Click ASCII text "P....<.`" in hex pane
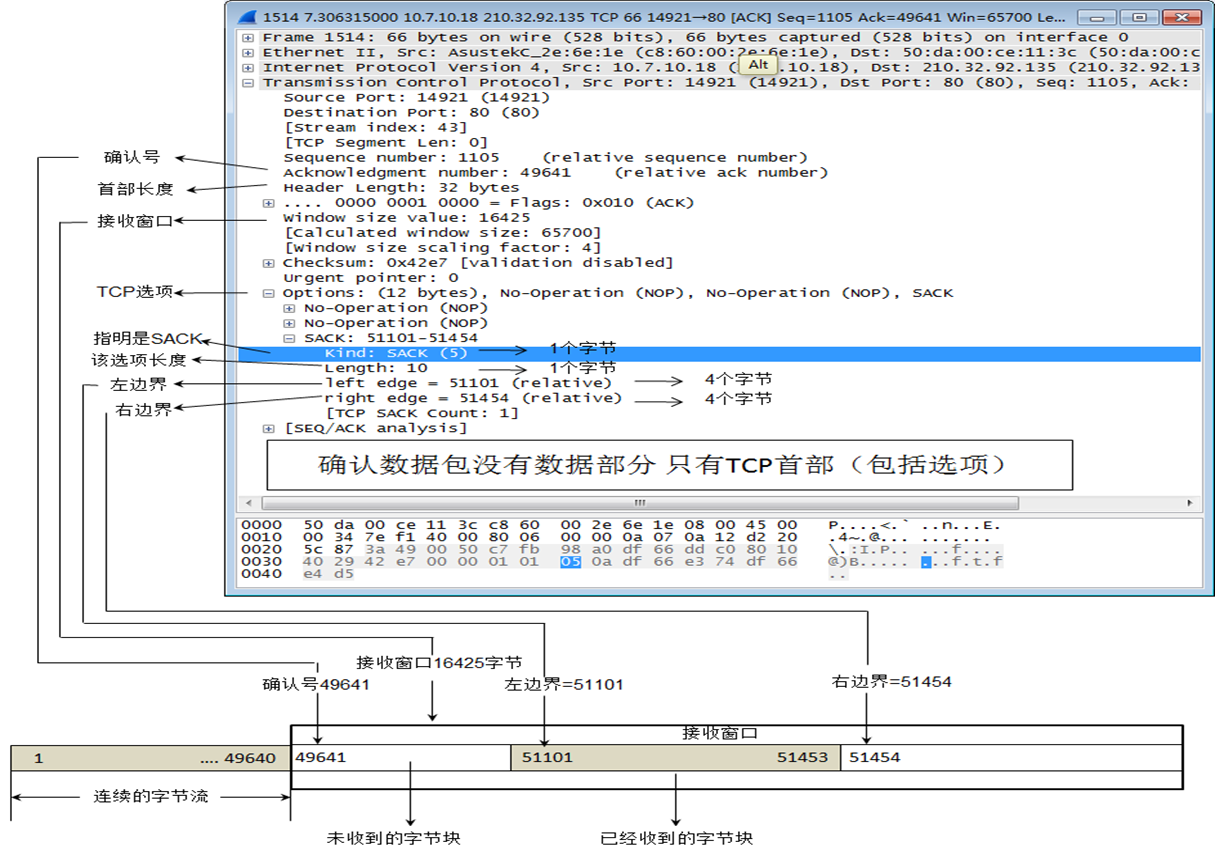This screenshot has height=855, width=1215. pos(868,525)
